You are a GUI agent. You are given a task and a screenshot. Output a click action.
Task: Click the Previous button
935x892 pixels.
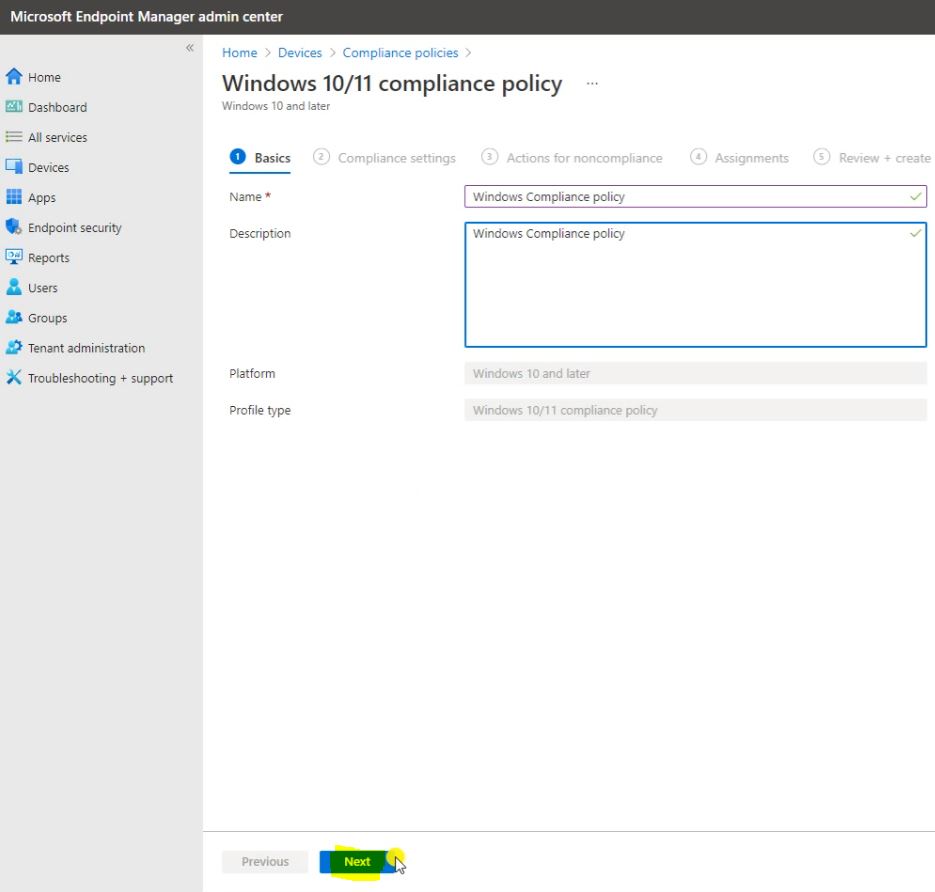(x=265, y=862)
